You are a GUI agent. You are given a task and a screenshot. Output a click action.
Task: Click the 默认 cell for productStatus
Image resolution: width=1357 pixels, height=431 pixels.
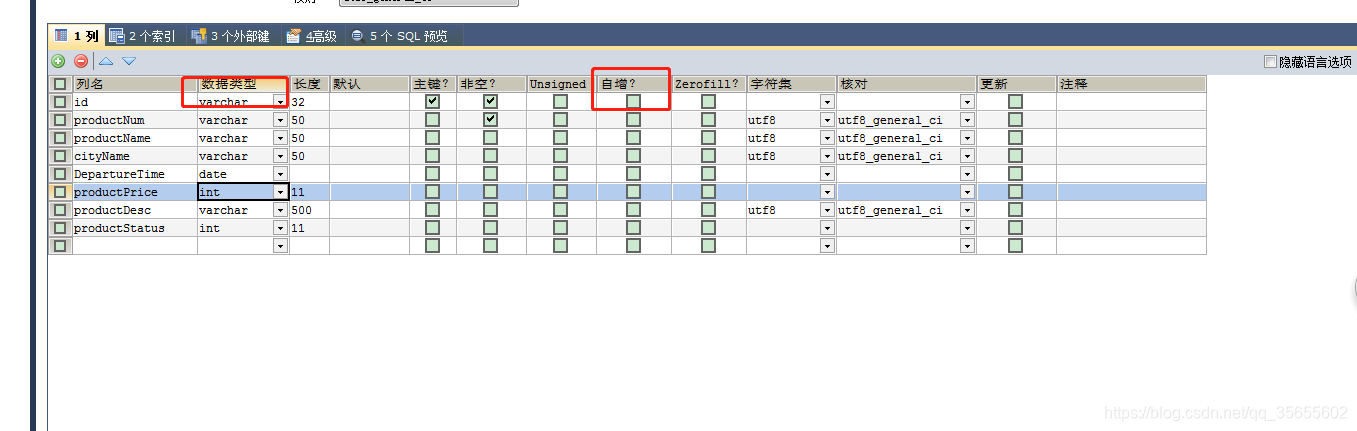click(369, 228)
